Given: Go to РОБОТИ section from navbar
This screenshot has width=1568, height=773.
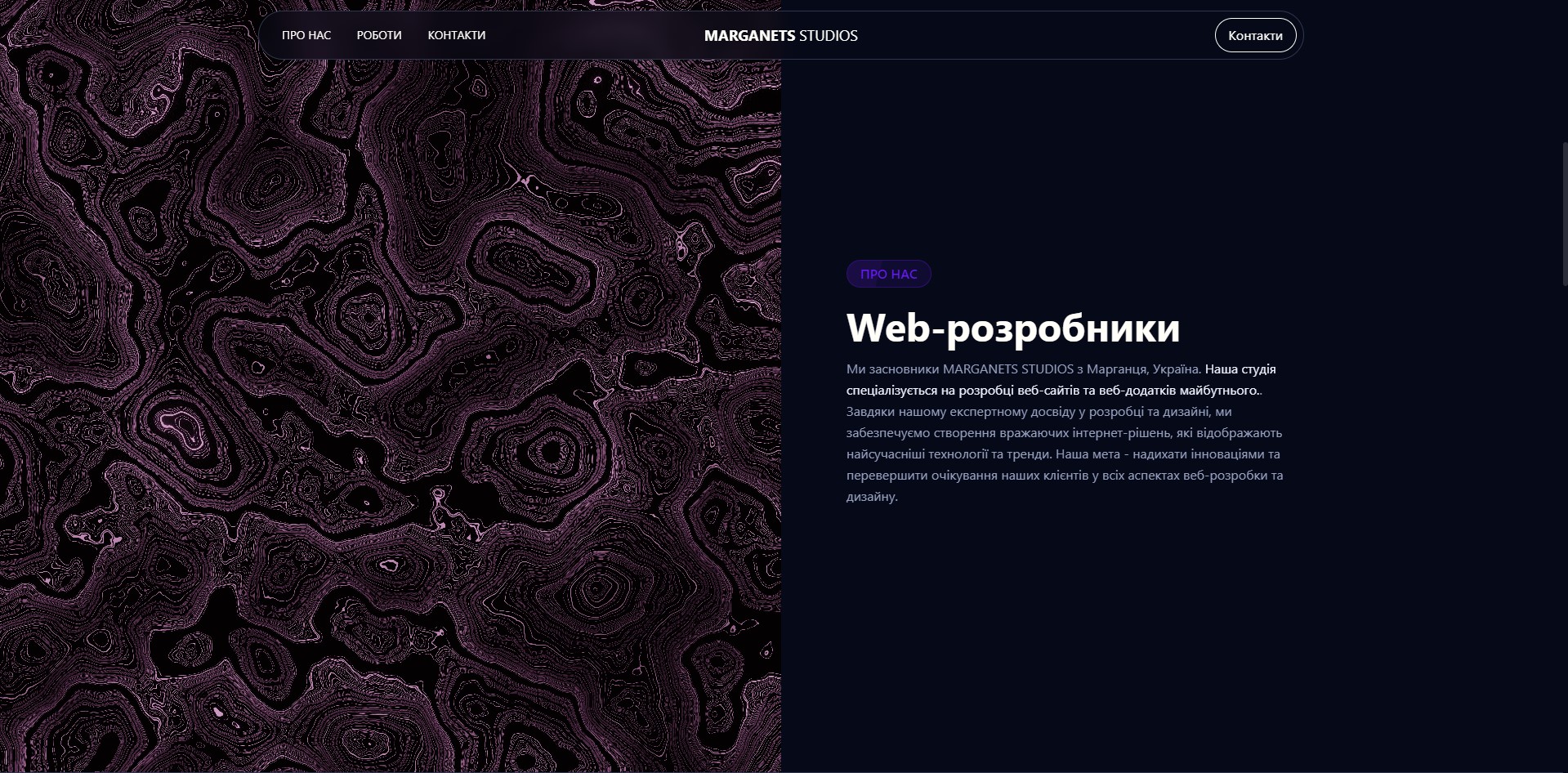Looking at the screenshot, I should coord(379,35).
